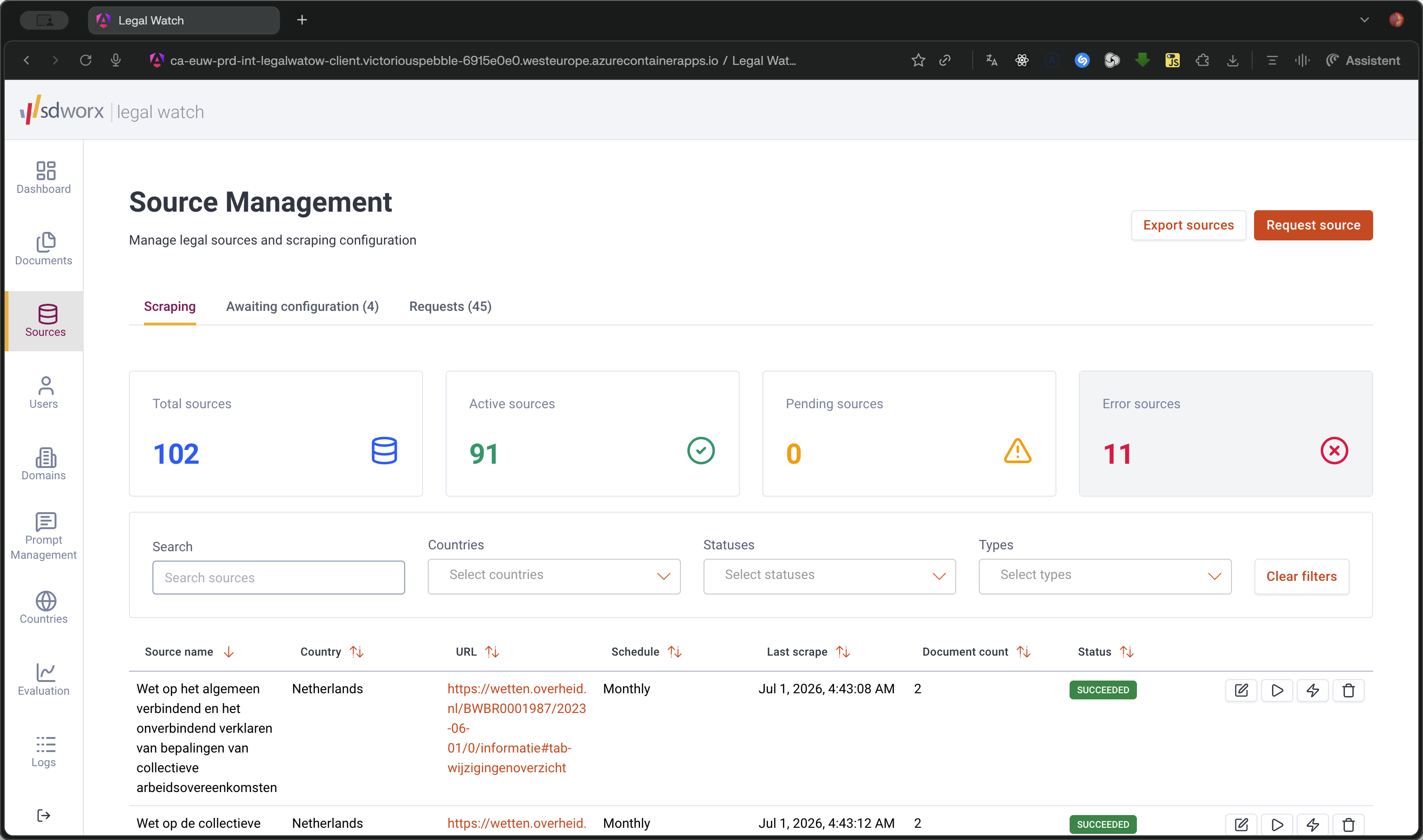Click logout icon at sidebar bottom
Viewport: 1423px width, 840px height.
[x=44, y=815]
